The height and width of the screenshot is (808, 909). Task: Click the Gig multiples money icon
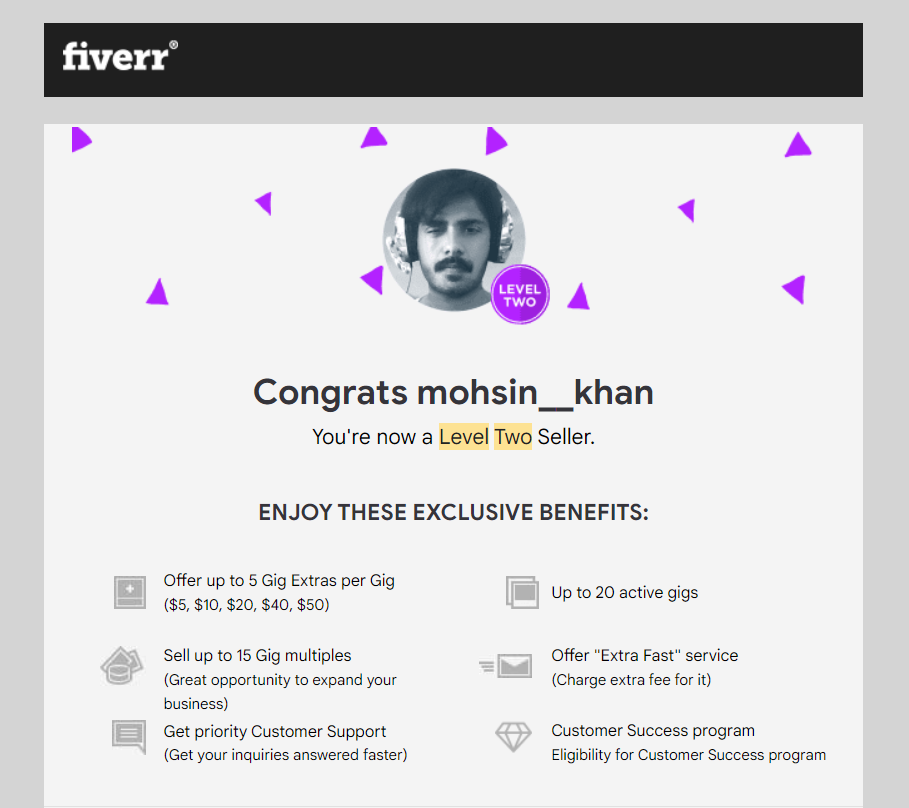coord(122,665)
